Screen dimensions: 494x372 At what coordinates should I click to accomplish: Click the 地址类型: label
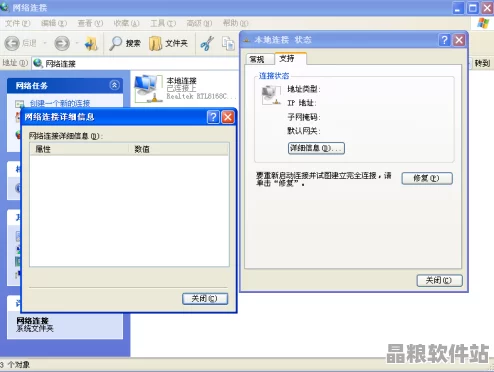(304, 89)
